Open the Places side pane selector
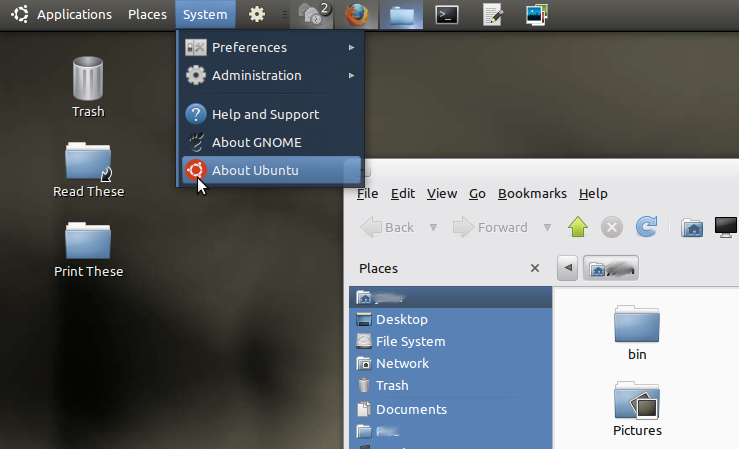 tap(378, 269)
